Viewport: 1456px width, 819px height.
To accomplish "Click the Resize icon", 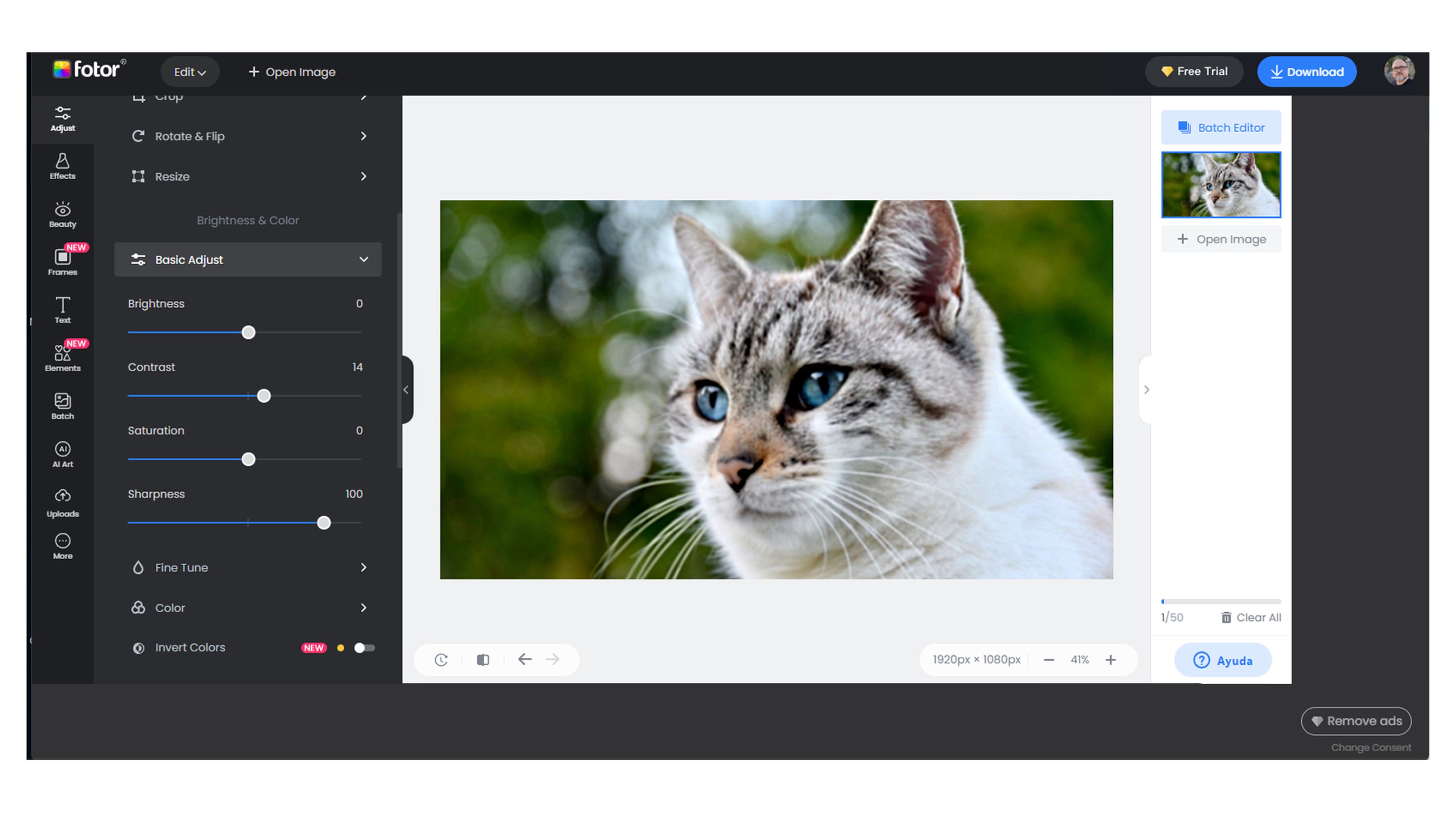I will pos(138,176).
